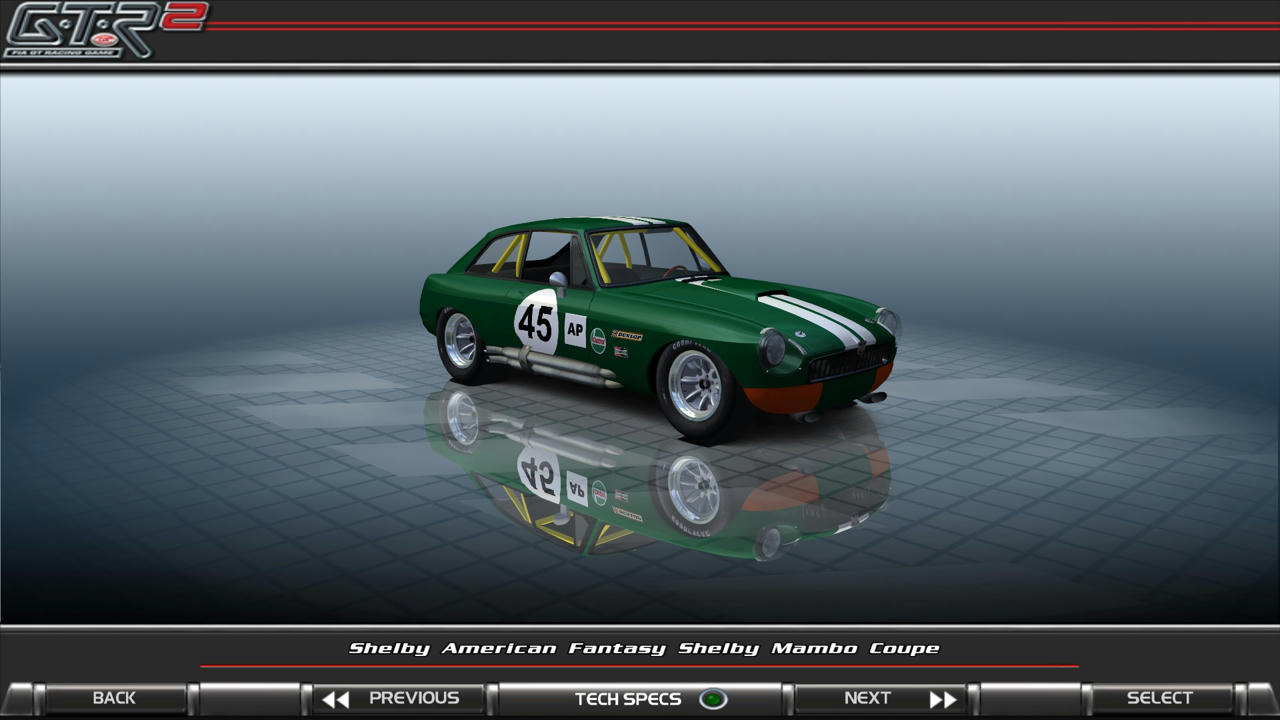Toggle the green TECH SPECS indicator light
This screenshot has width=1280, height=720.
(713, 699)
